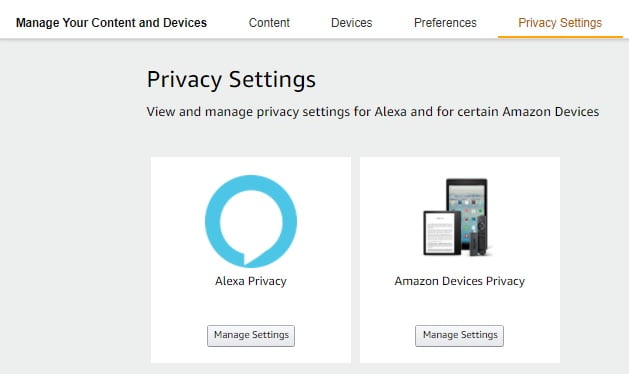Click the Alexa Privacy label
This screenshot has height=374, width=629.
pyautogui.click(x=251, y=281)
